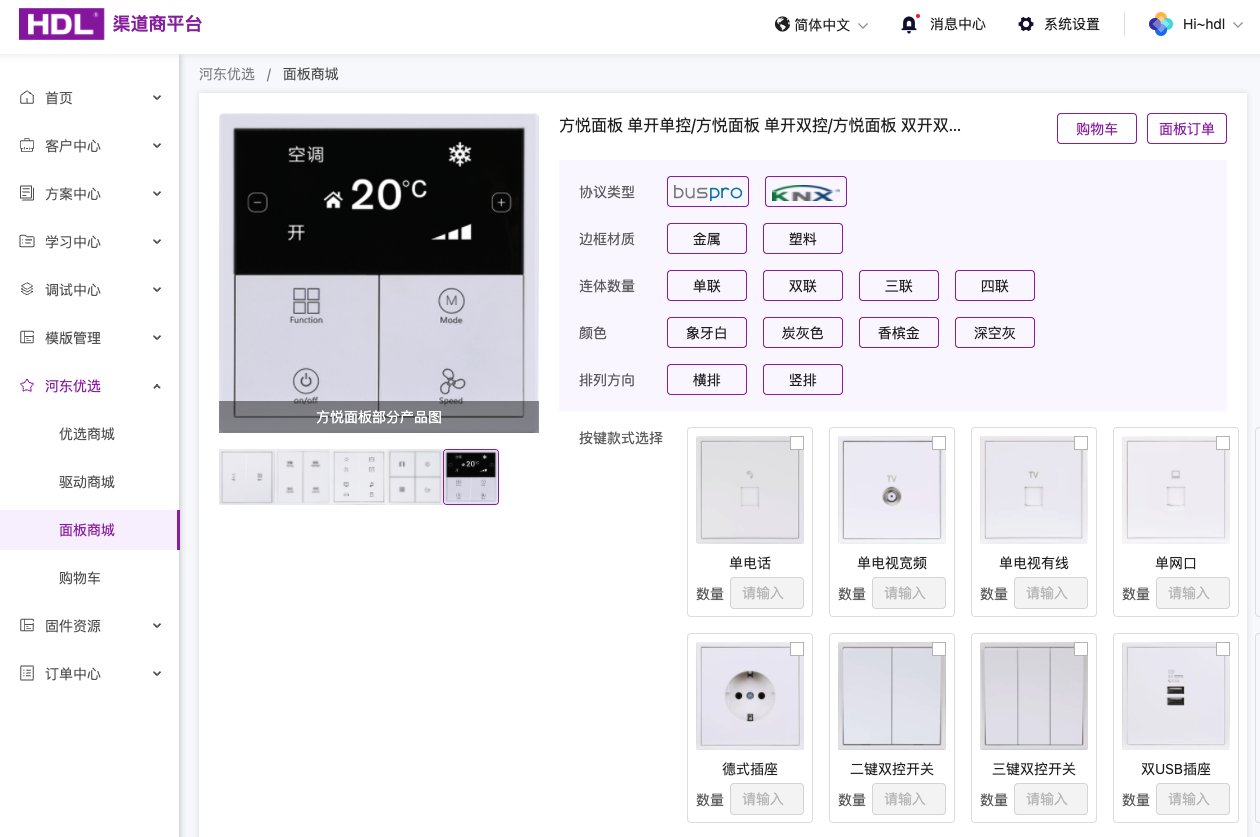Click the 首页 home icon
The image size is (1260, 837).
(27, 97)
